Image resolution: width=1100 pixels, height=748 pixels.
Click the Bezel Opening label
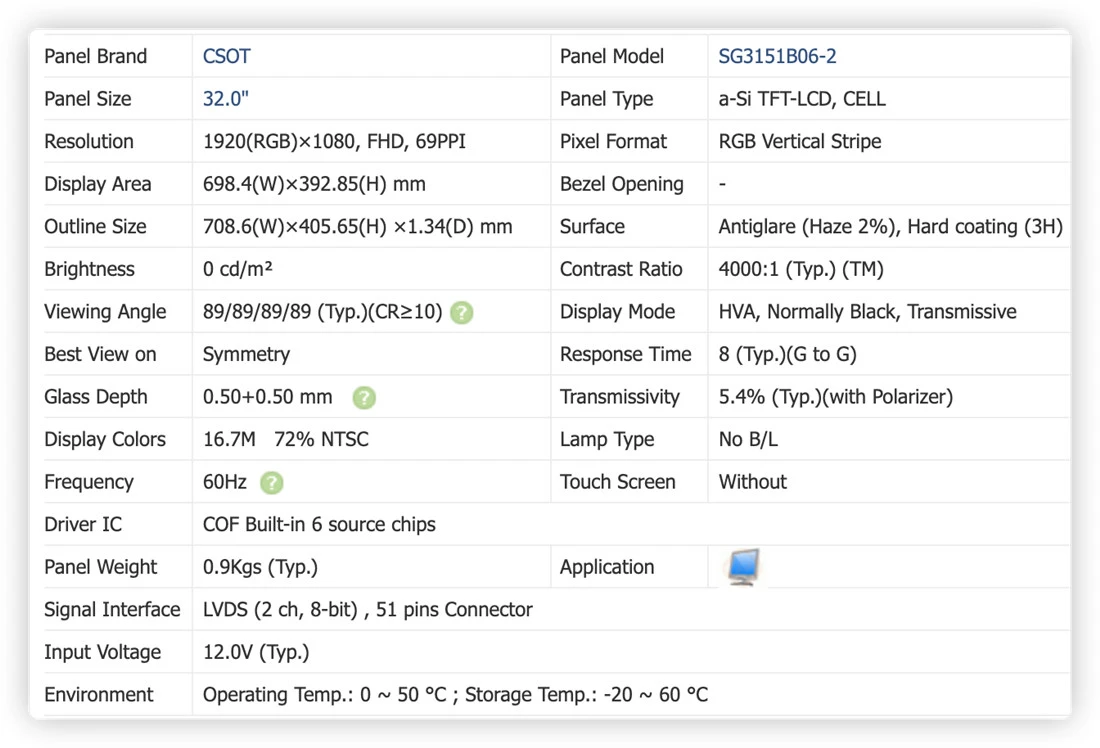coord(622,184)
